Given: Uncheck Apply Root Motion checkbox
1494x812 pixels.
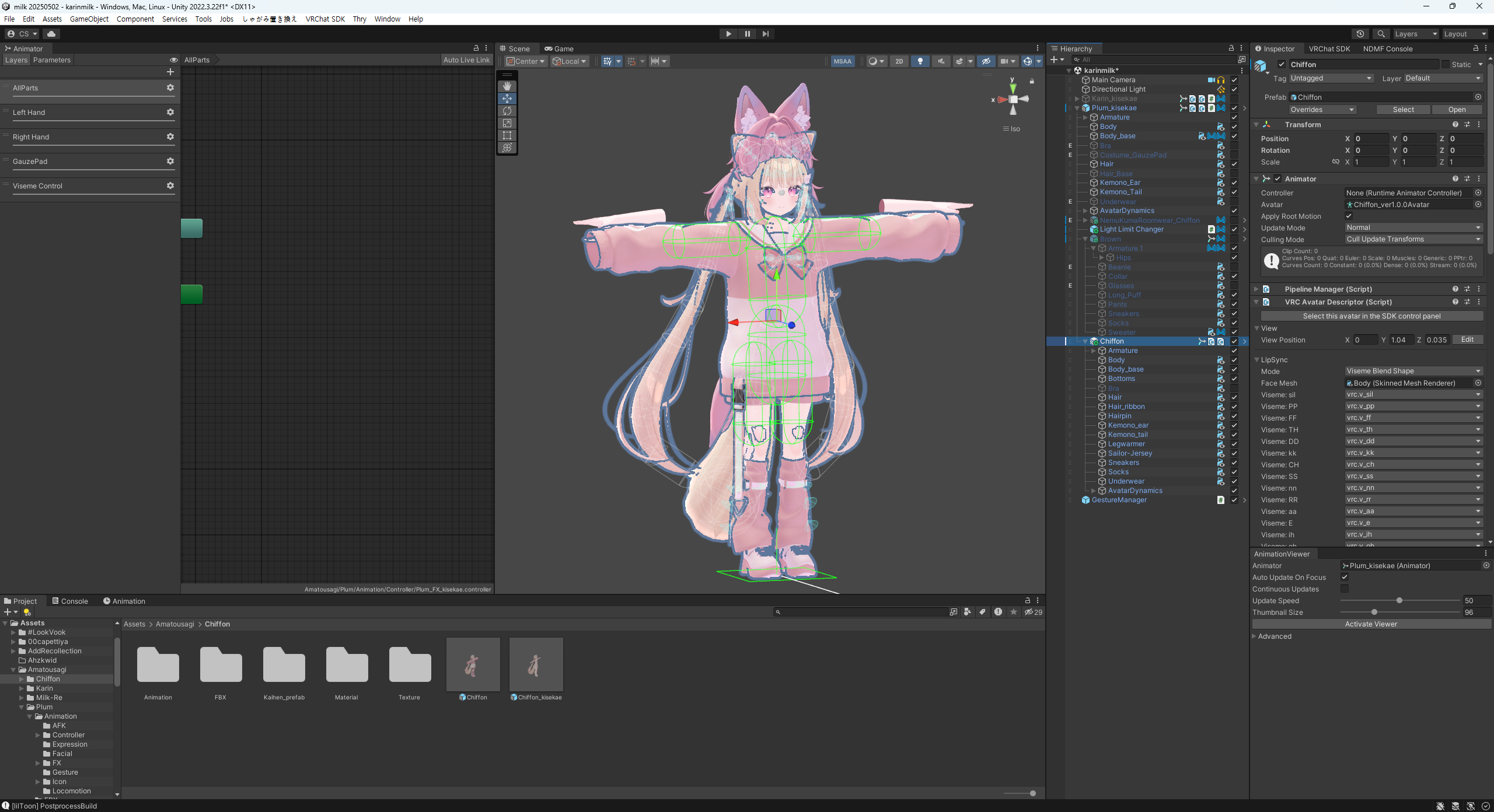Looking at the screenshot, I should (x=1348, y=216).
